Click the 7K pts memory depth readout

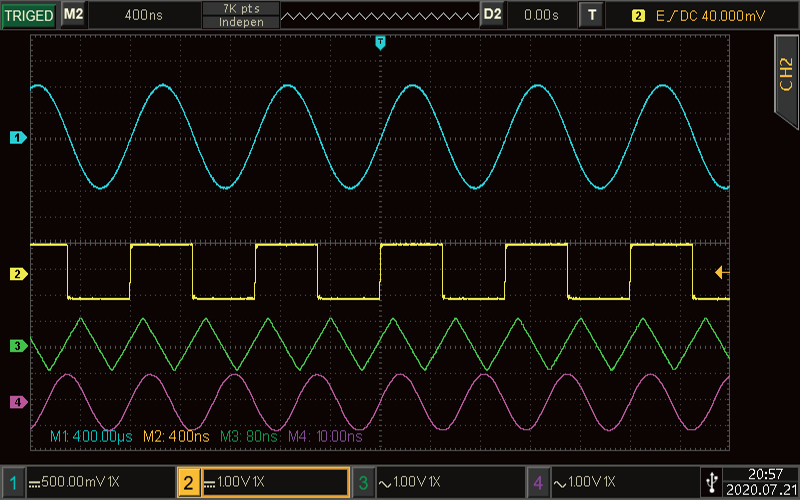click(241, 8)
